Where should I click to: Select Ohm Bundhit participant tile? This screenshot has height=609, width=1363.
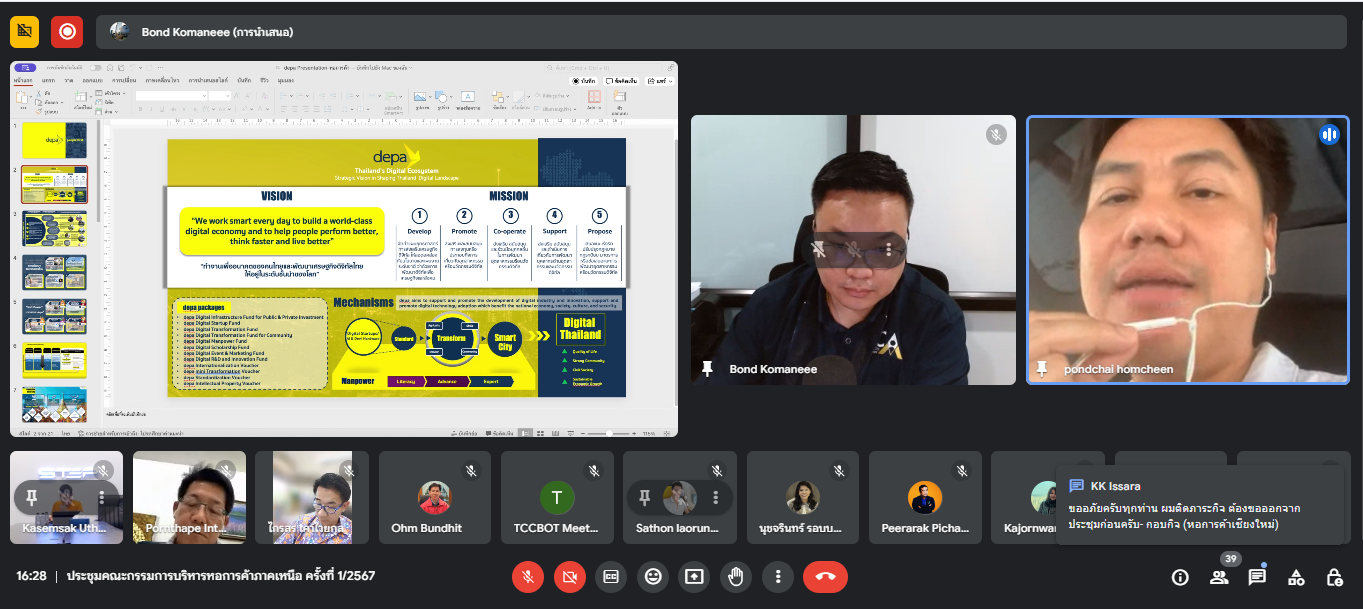pos(433,497)
